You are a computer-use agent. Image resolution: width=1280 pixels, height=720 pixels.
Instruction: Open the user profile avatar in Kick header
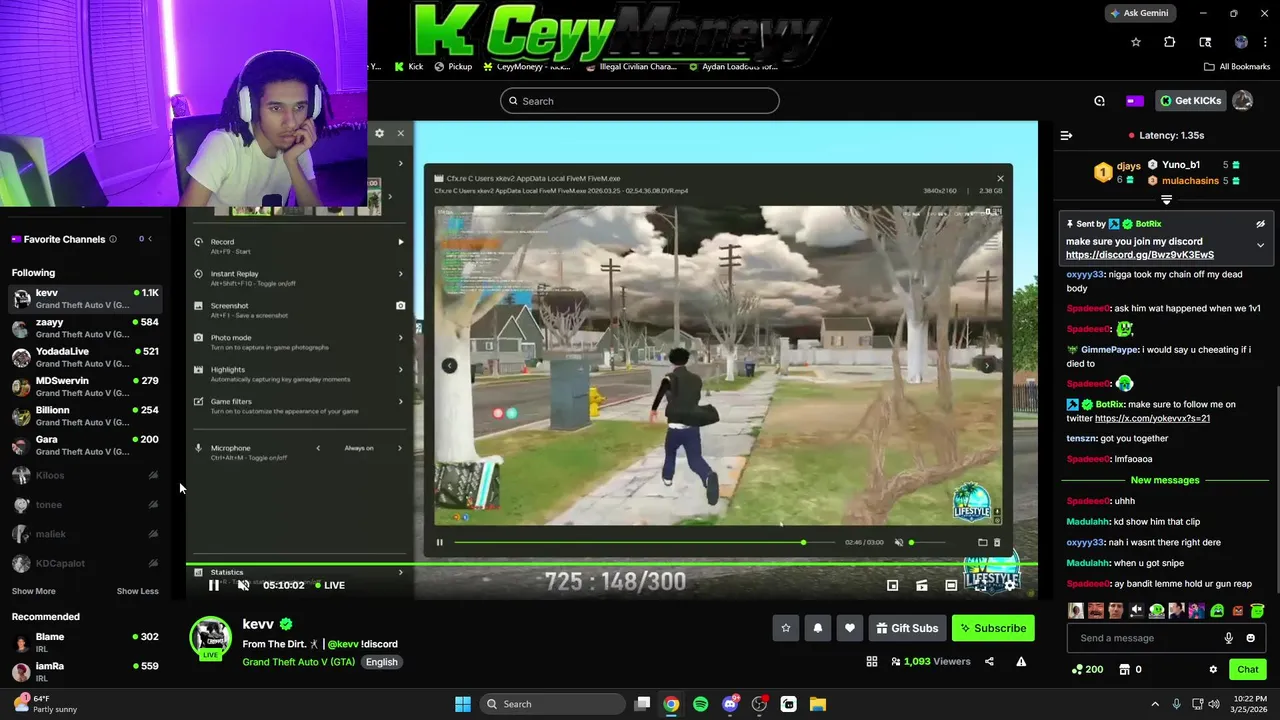tap(1243, 101)
